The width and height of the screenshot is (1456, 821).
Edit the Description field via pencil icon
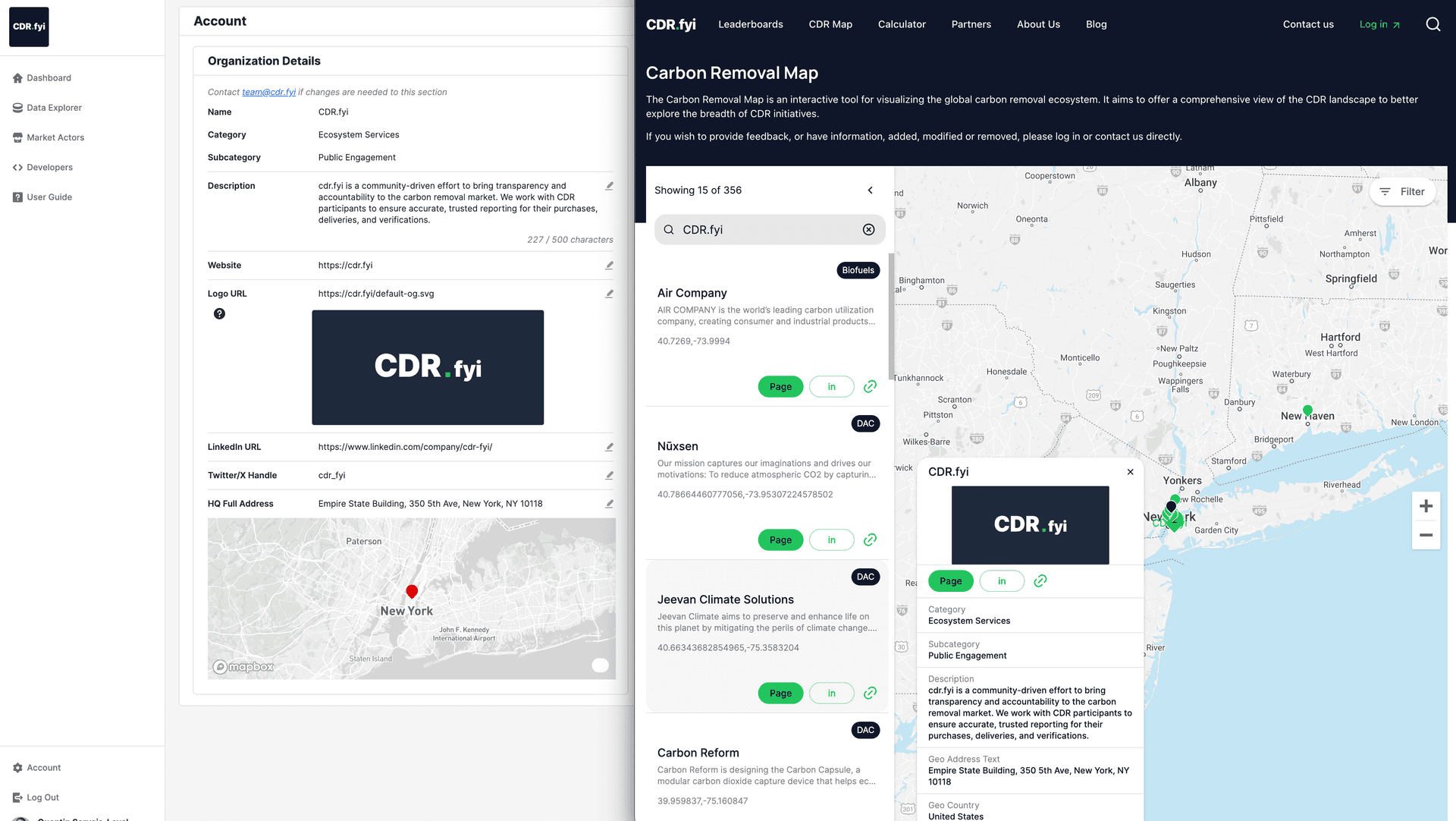(609, 186)
